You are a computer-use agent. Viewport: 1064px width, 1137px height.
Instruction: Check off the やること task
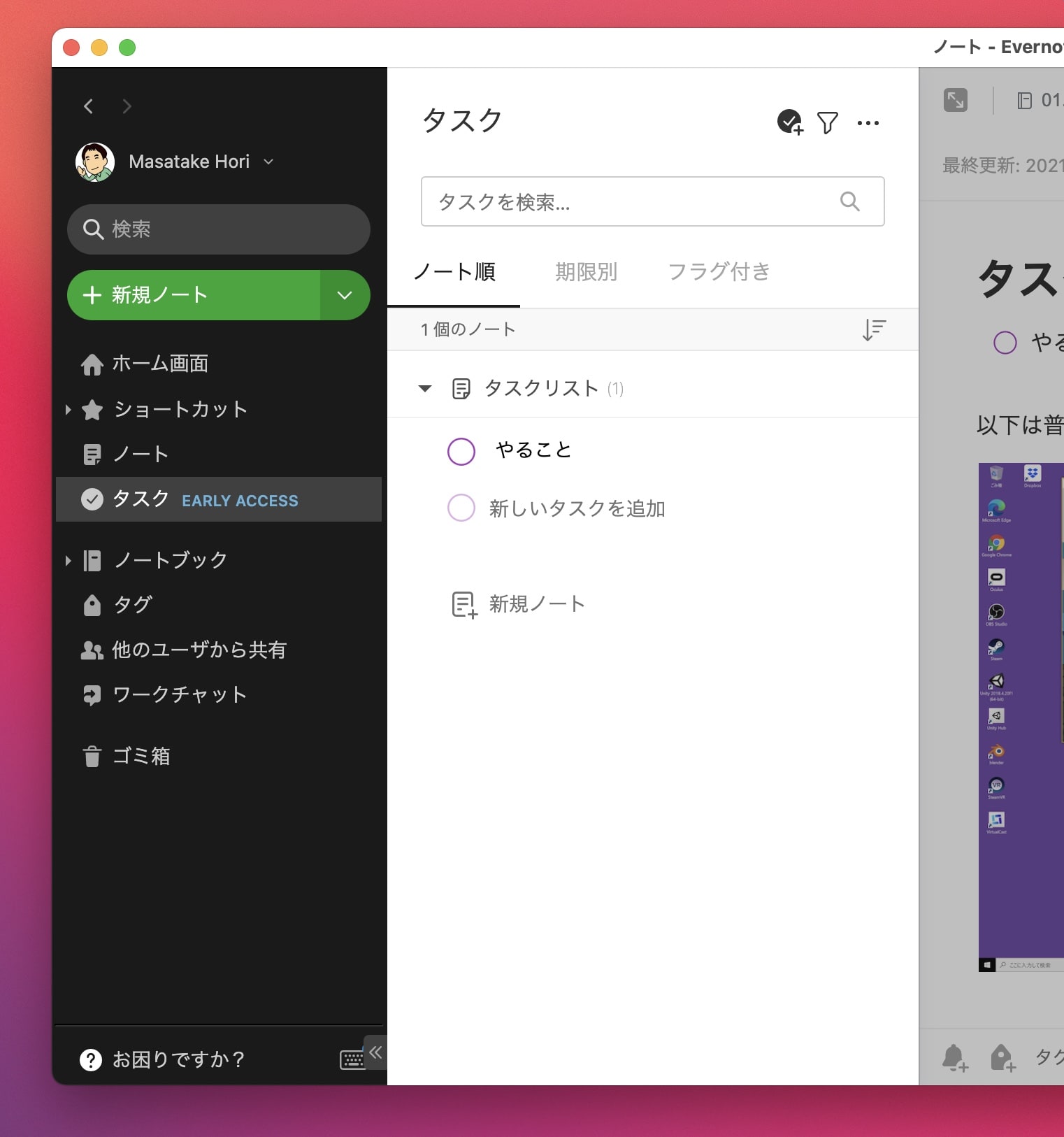point(461,451)
